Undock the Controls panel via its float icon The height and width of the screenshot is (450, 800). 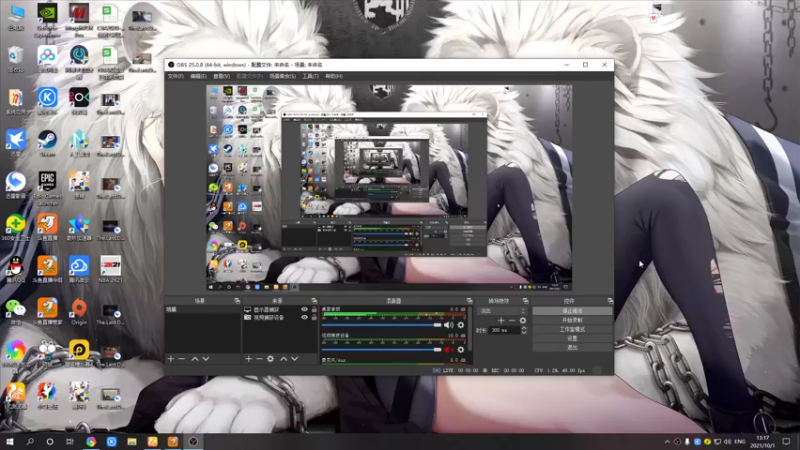click(x=610, y=301)
